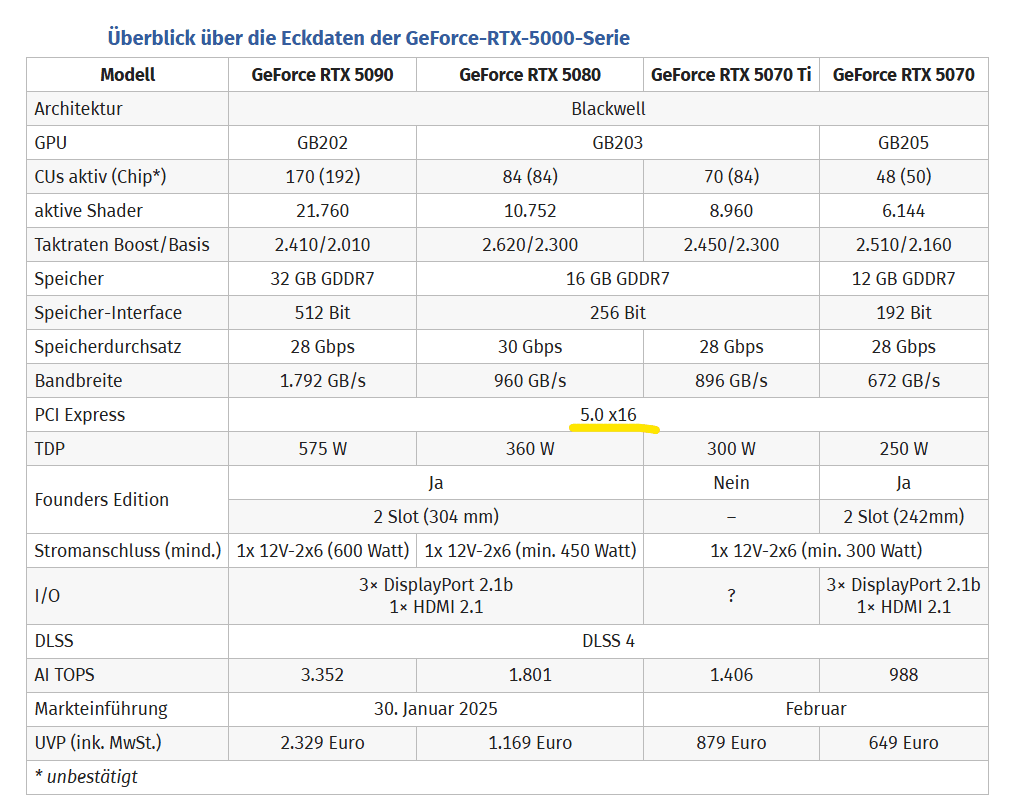Click the '3.352' AI TOPS value

[x=322, y=675]
